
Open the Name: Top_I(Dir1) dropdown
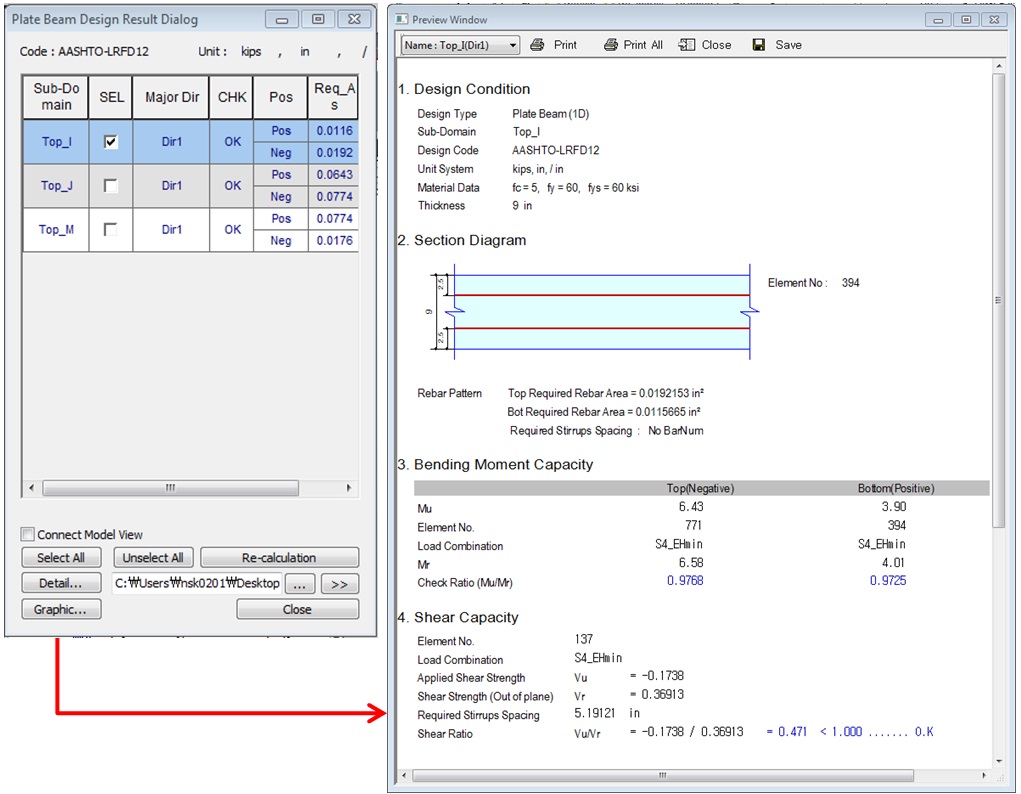click(513, 45)
